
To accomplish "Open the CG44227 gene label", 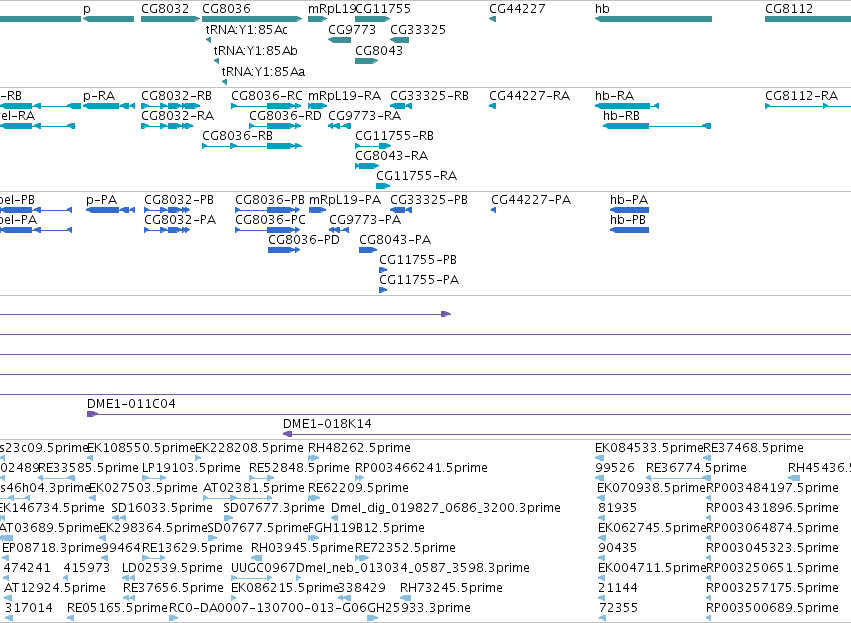I will pyautogui.click(x=517, y=9).
